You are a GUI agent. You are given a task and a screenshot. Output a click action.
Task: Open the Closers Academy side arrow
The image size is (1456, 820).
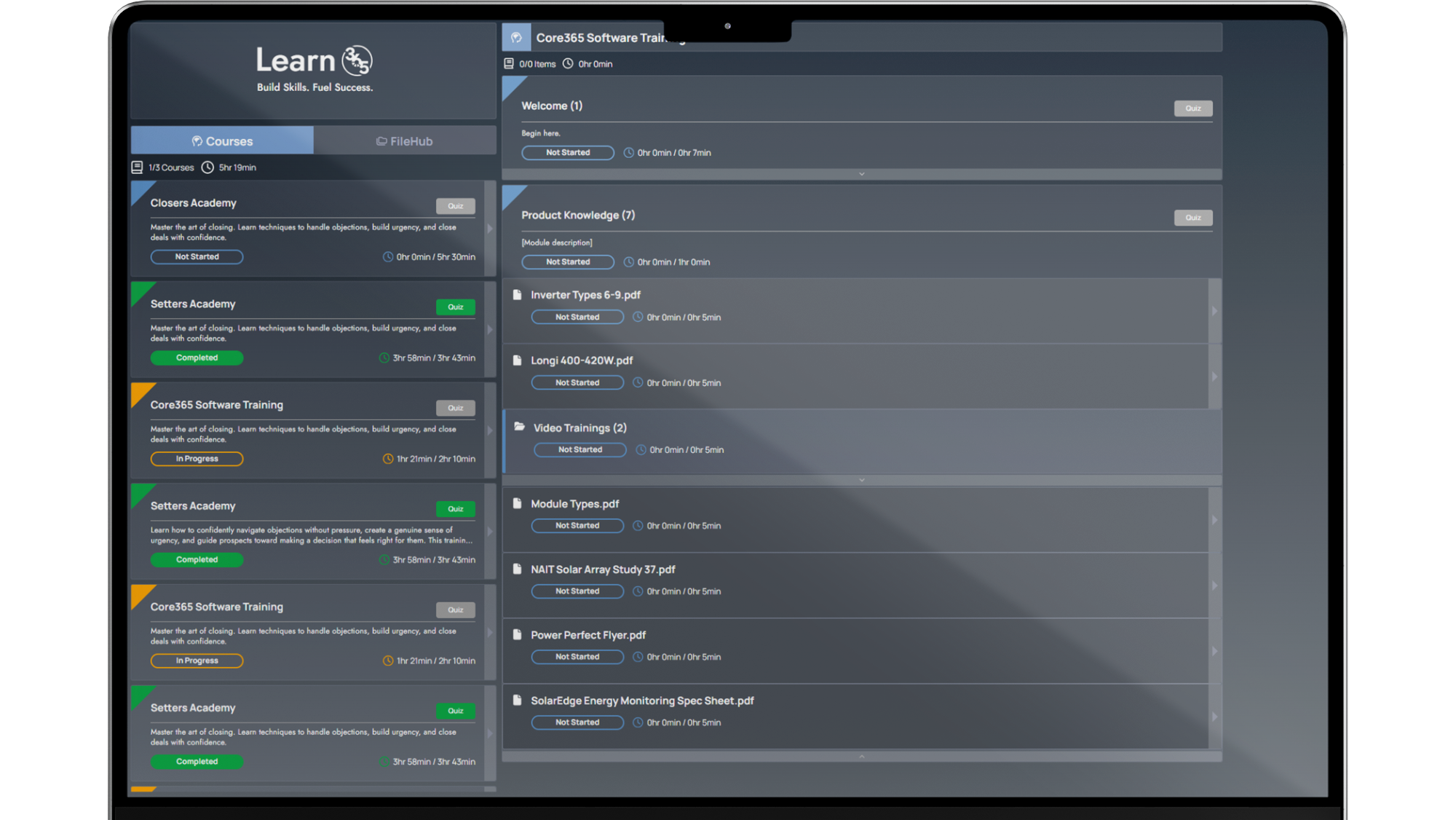pos(491,229)
